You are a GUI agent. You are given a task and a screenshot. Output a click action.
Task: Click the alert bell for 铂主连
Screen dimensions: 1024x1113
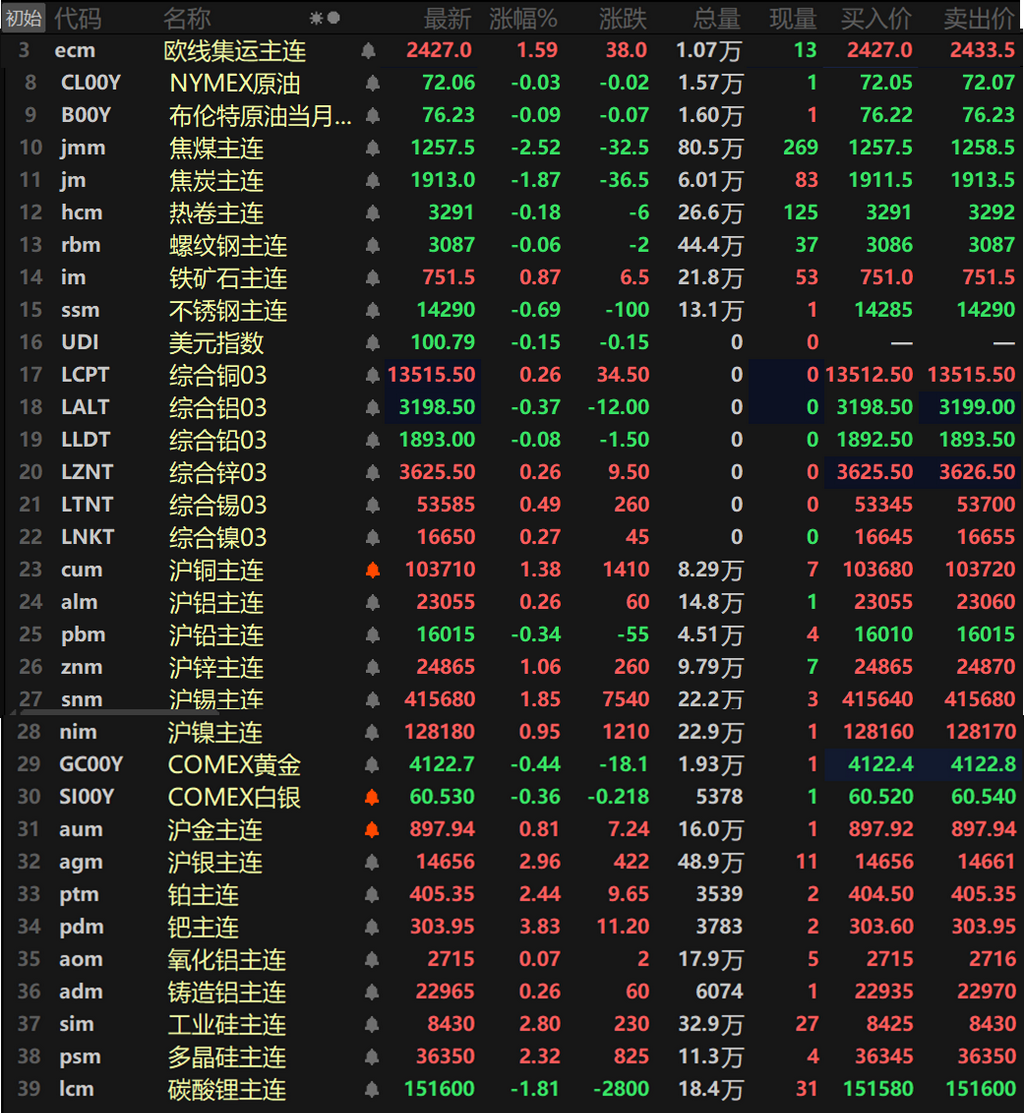tap(371, 894)
